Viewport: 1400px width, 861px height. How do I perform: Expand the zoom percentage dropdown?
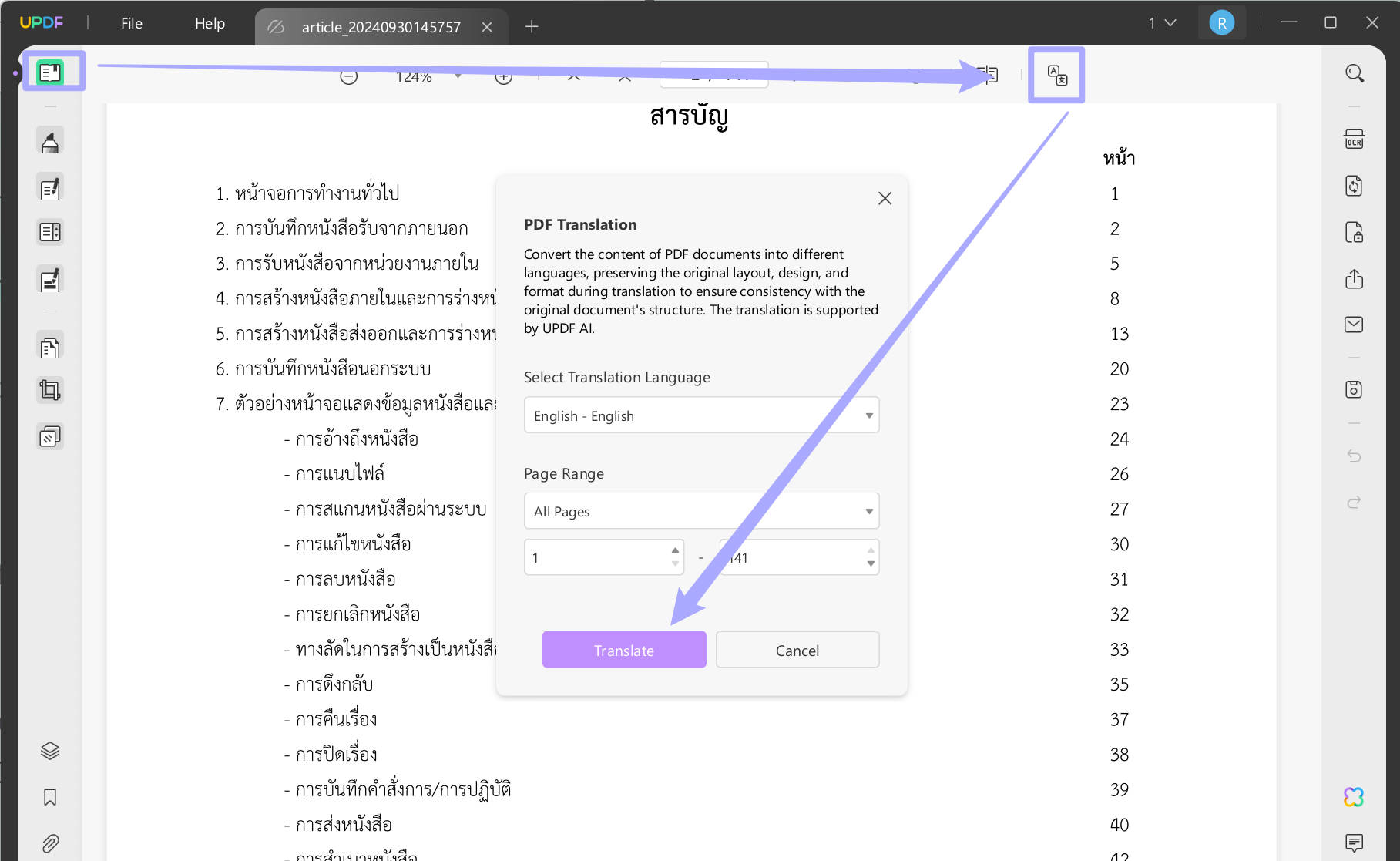[459, 76]
